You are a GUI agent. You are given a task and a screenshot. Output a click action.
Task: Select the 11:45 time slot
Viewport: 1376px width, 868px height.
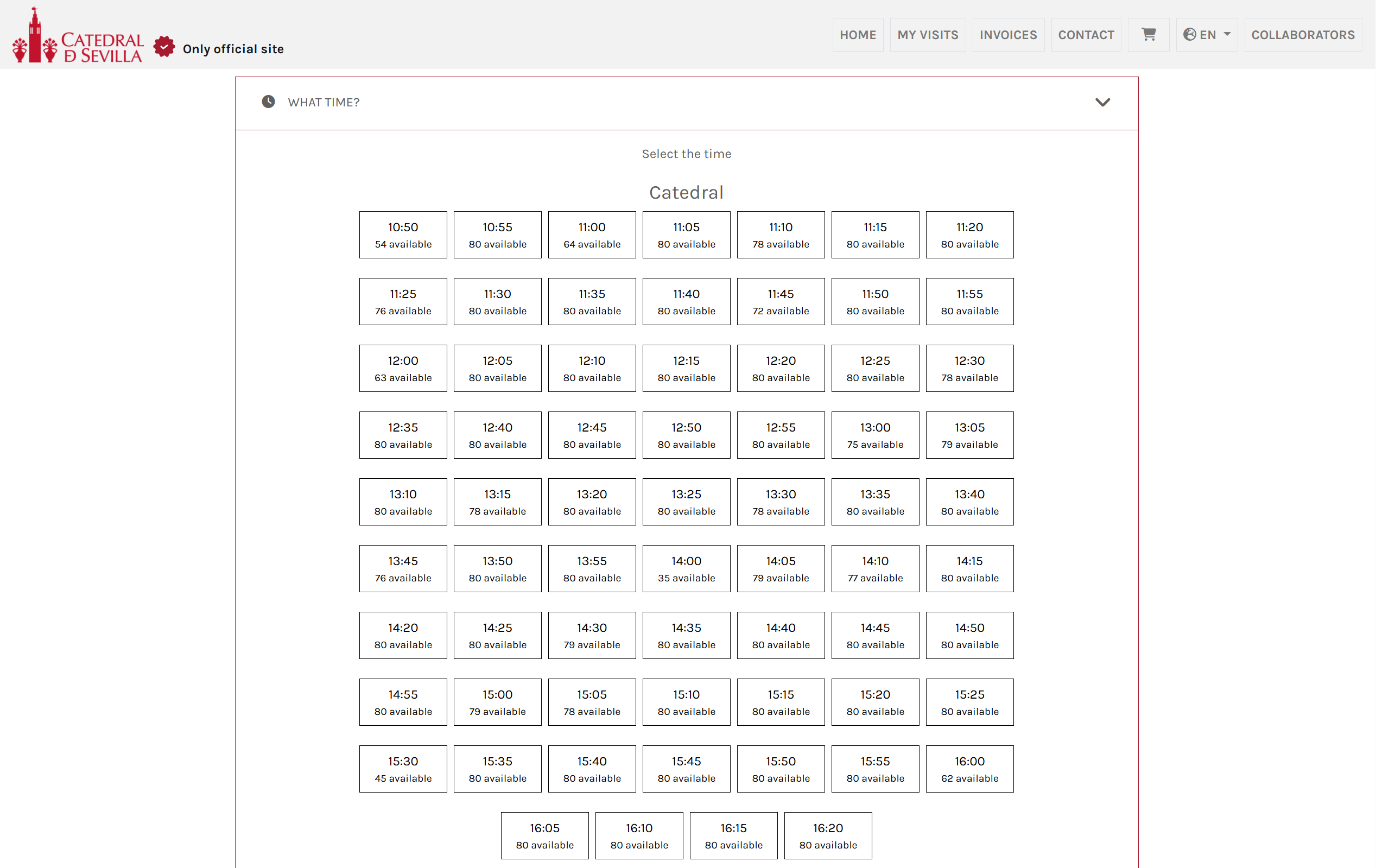pyautogui.click(x=781, y=302)
